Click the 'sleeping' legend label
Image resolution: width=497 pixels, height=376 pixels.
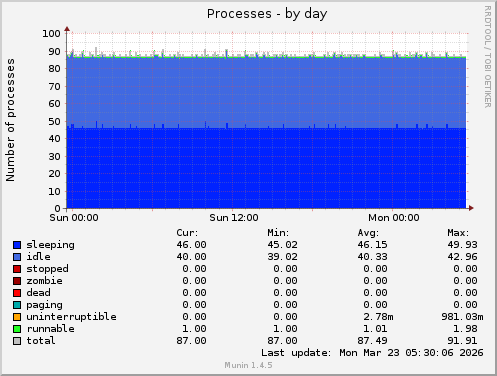click(51, 245)
